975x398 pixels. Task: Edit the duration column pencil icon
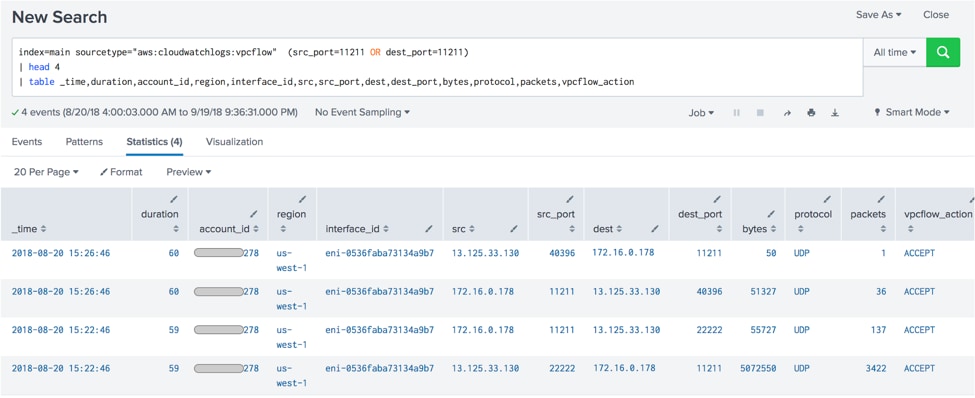[x=173, y=199]
